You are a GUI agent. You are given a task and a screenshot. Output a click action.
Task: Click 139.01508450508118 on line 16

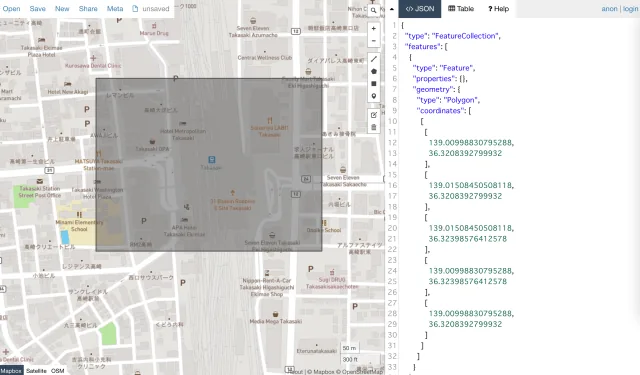(x=471, y=185)
